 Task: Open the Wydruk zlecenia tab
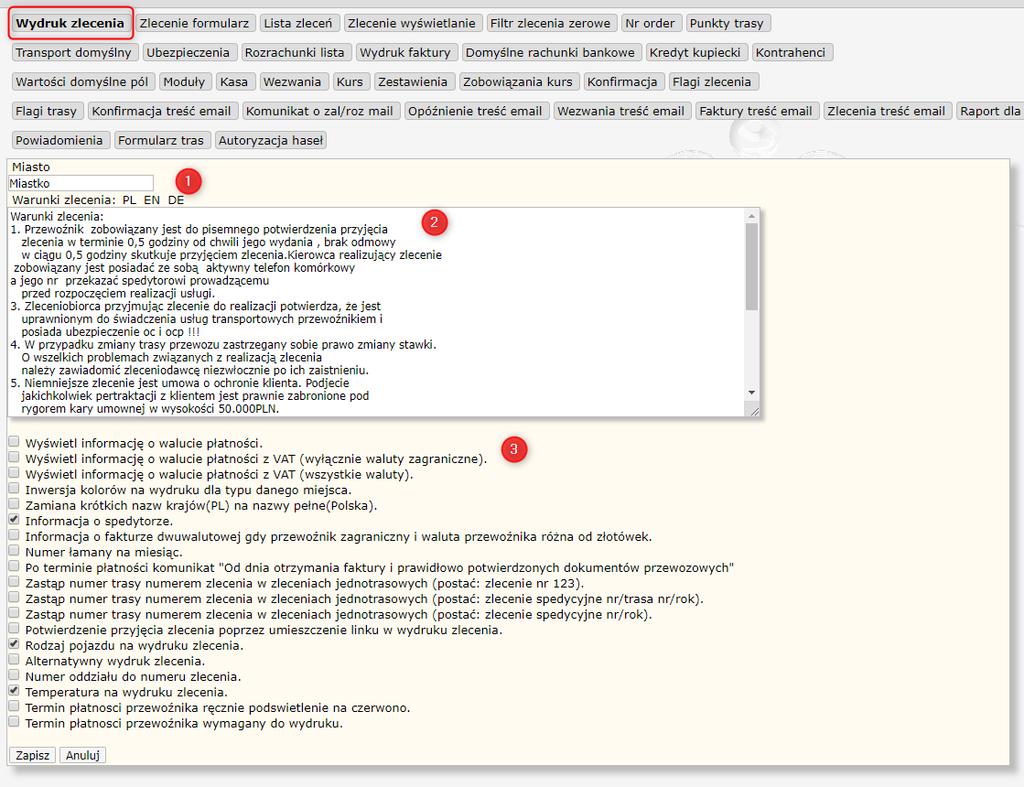[70, 23]
